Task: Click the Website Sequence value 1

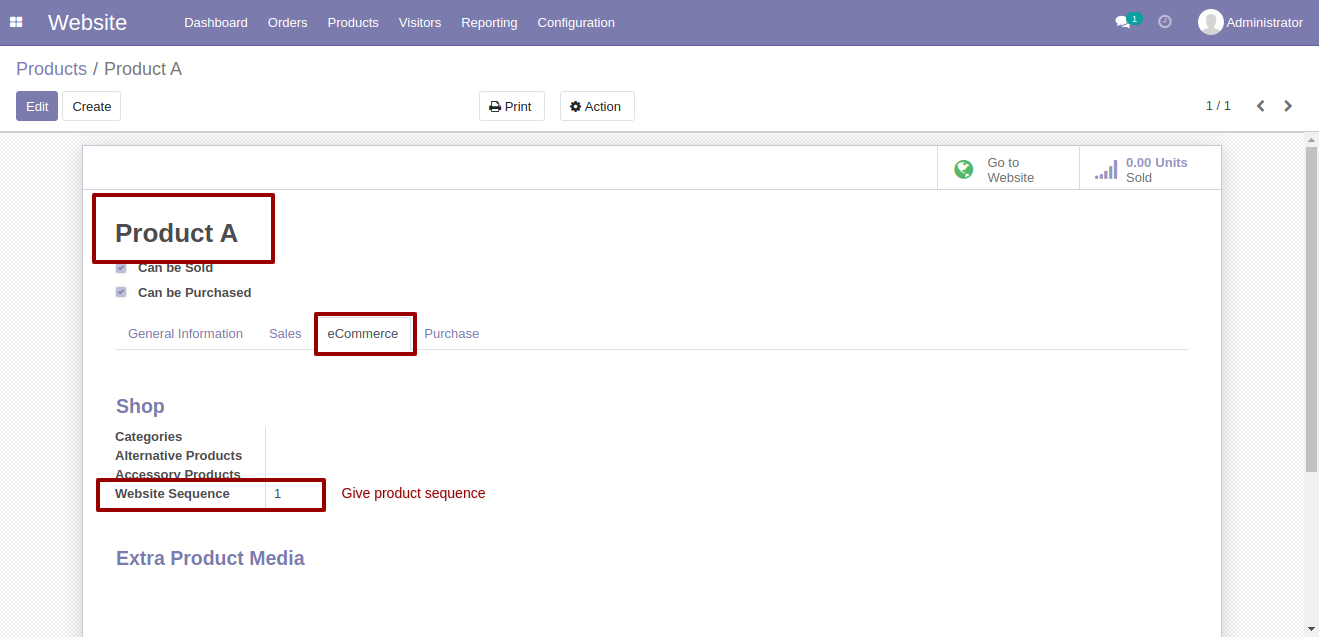Action: click(278, 494)
